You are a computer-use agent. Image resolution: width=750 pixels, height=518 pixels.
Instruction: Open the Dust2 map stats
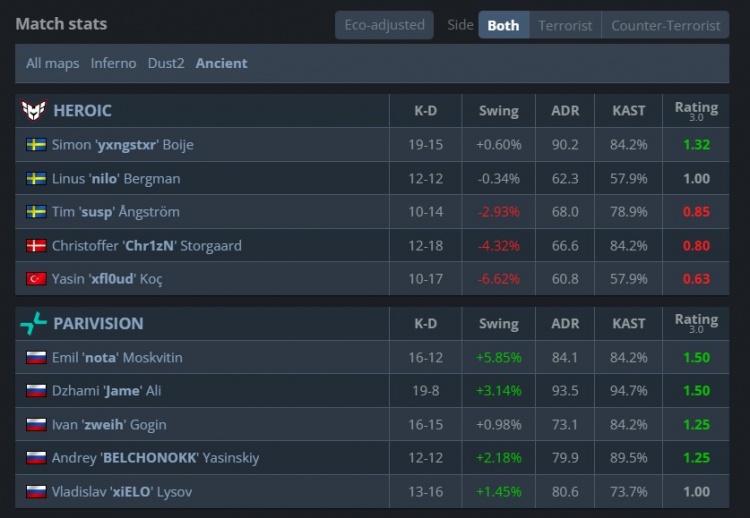coord(166,63)
